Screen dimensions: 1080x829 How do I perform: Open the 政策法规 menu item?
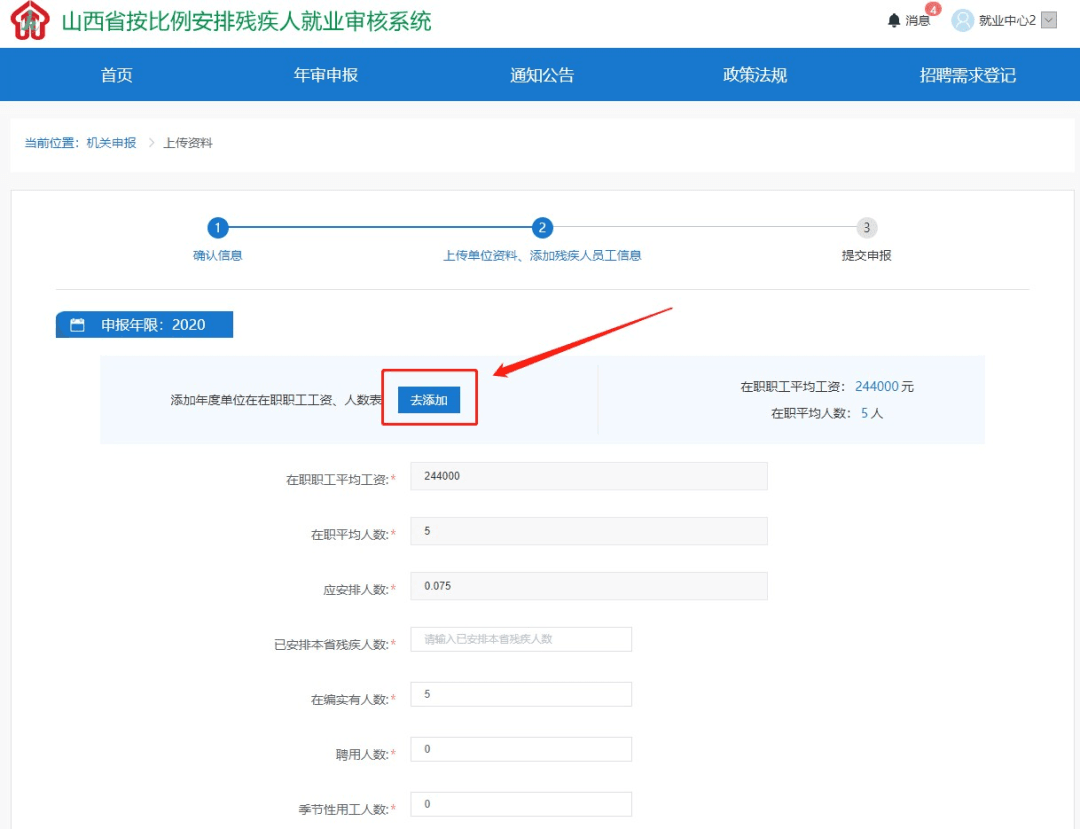(x=755, y=75)
